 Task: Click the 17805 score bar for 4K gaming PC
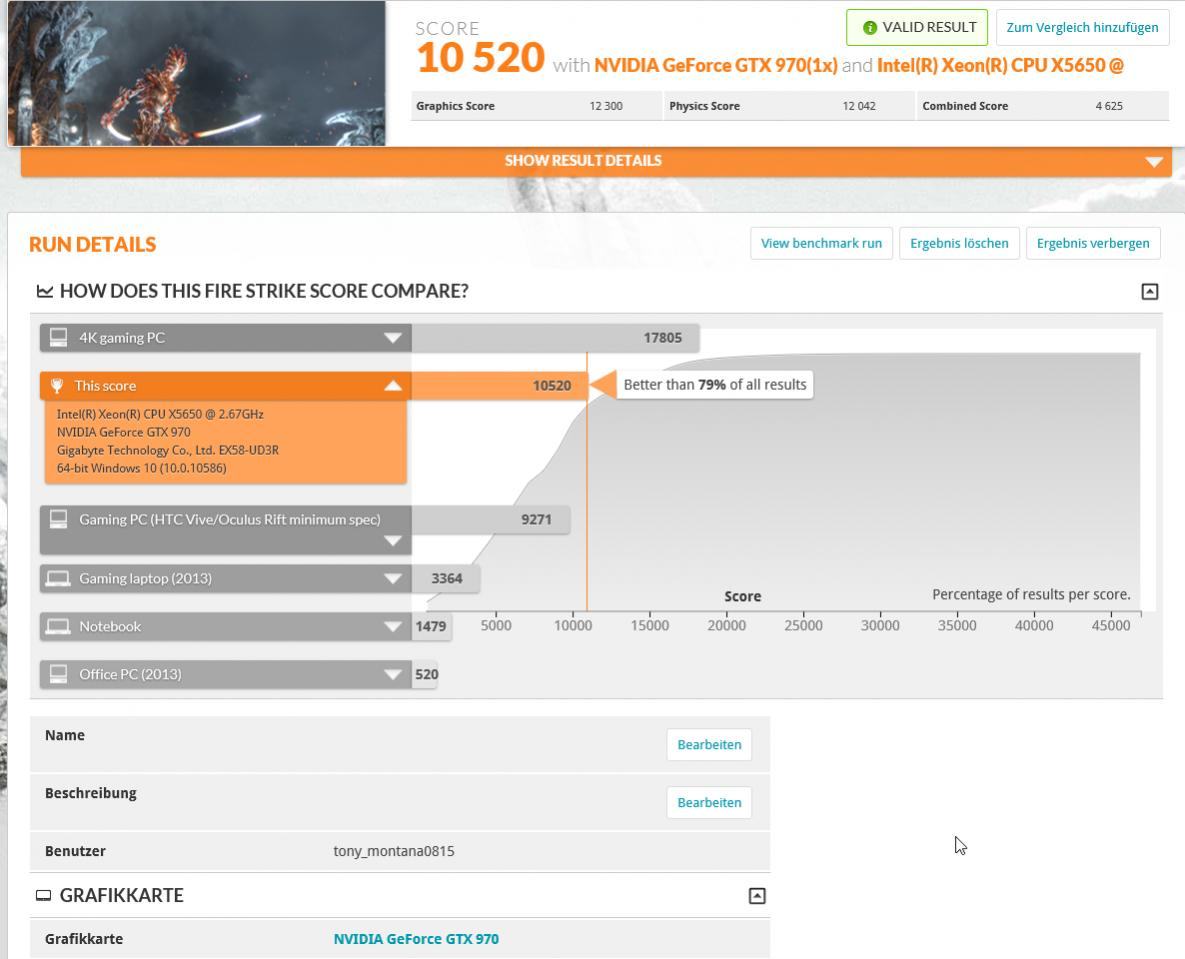pyautogui.click(x=555, y=338)
